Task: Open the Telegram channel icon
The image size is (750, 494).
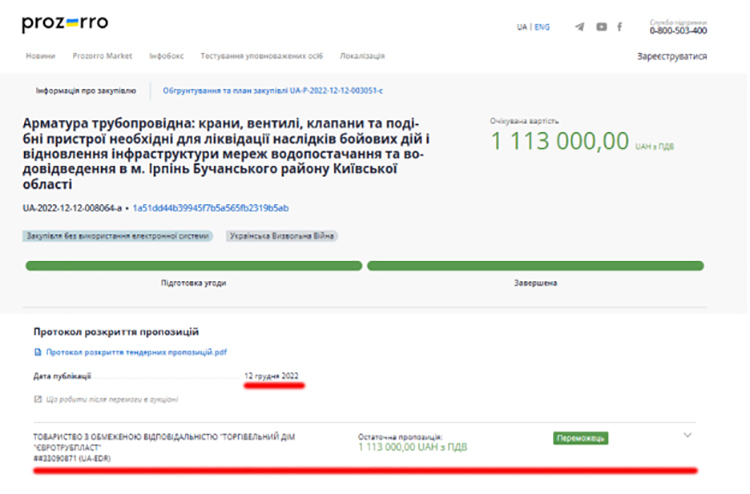Action: point(580,27)
